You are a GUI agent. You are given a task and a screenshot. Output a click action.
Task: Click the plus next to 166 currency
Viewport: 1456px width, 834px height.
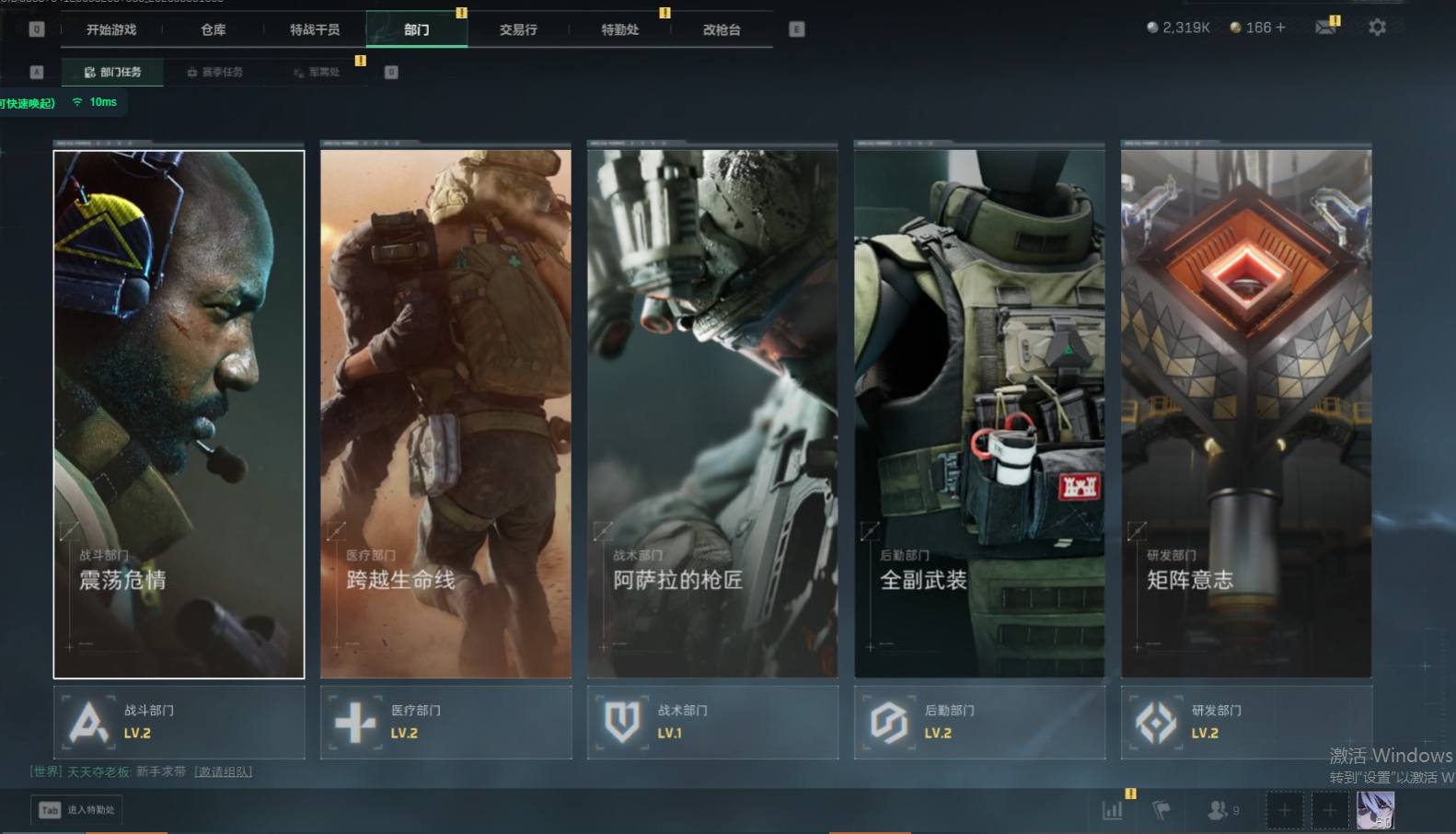[1280, 28]
